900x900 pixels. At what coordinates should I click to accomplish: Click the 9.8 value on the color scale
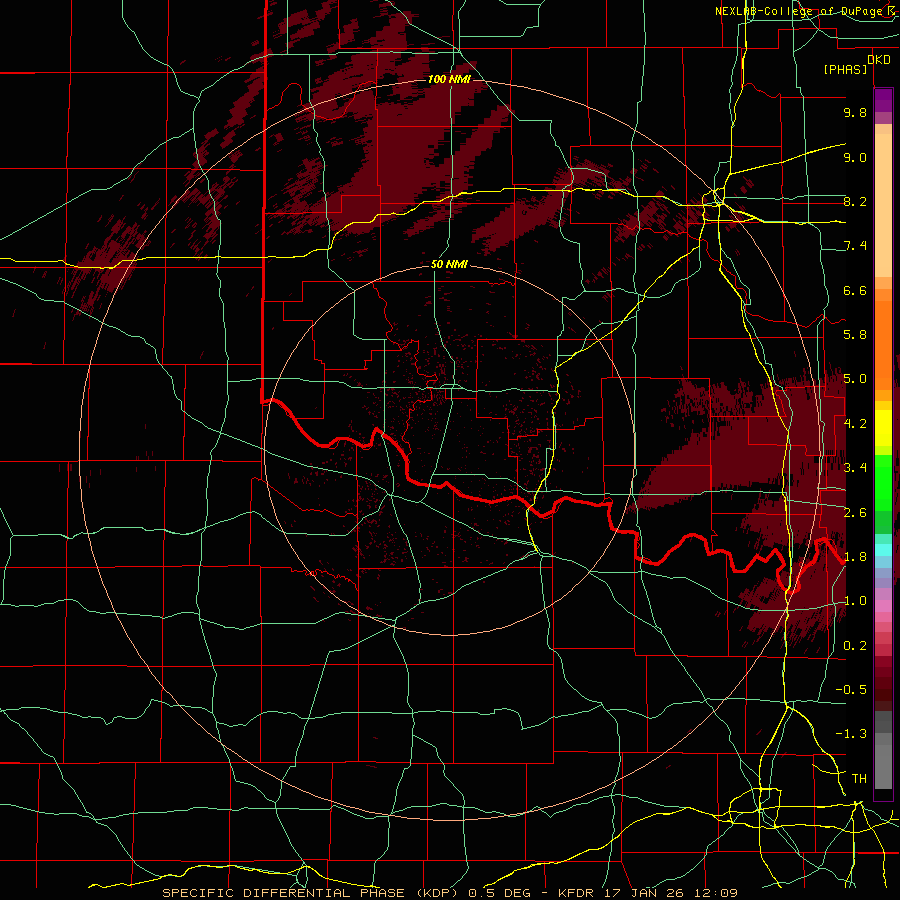[x=855, y=112]
